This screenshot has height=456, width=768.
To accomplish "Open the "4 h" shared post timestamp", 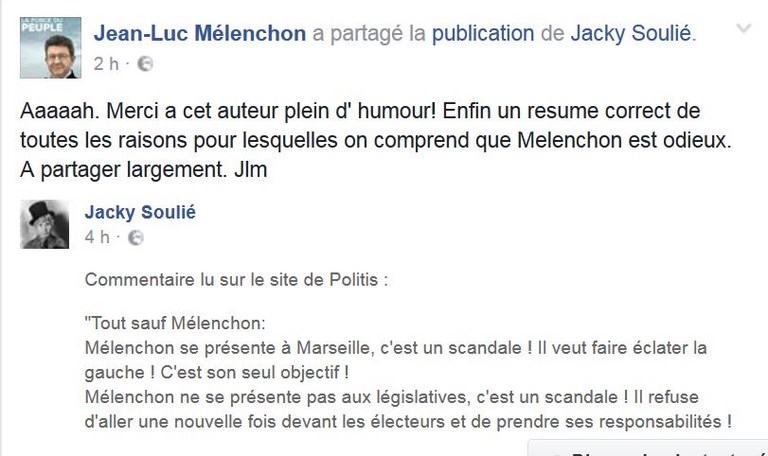I will click(98, 238).
